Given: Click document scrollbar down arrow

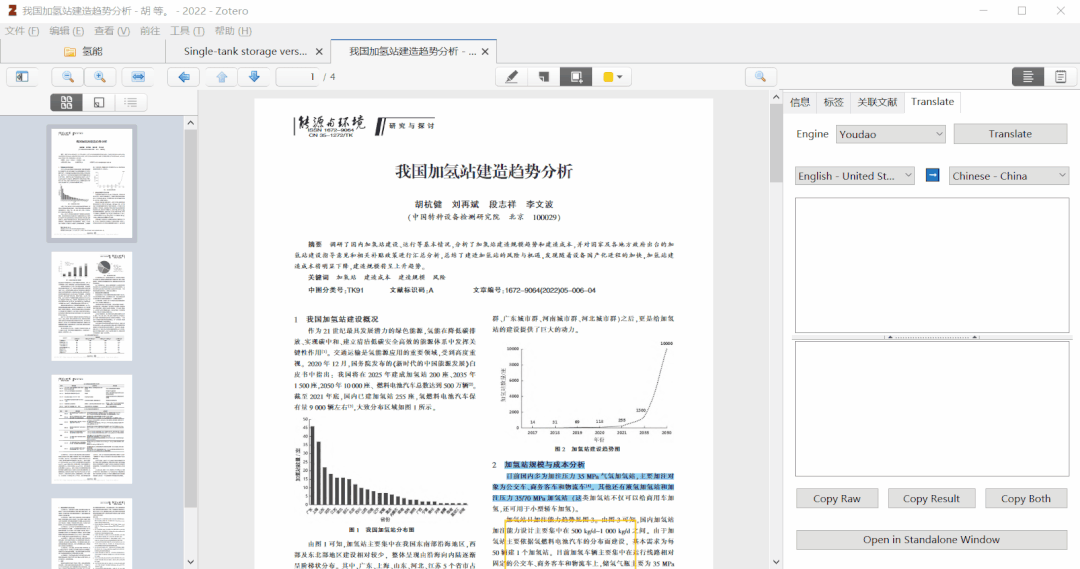Looking at the screenshot, I should tap(776, 562).
